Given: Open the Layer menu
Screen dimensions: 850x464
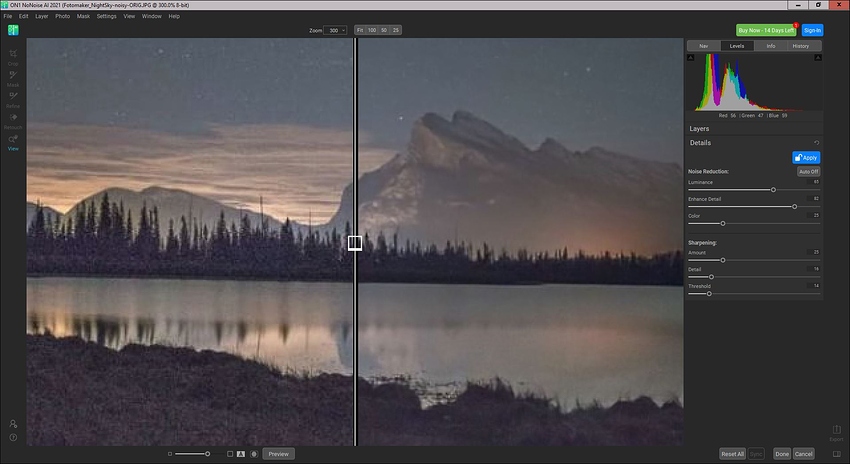Looking at the screenshot, I should point(42,16).
